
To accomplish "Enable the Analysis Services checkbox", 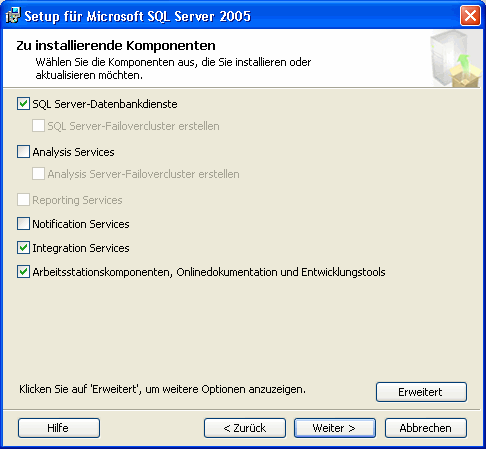I will coord(23,152).
